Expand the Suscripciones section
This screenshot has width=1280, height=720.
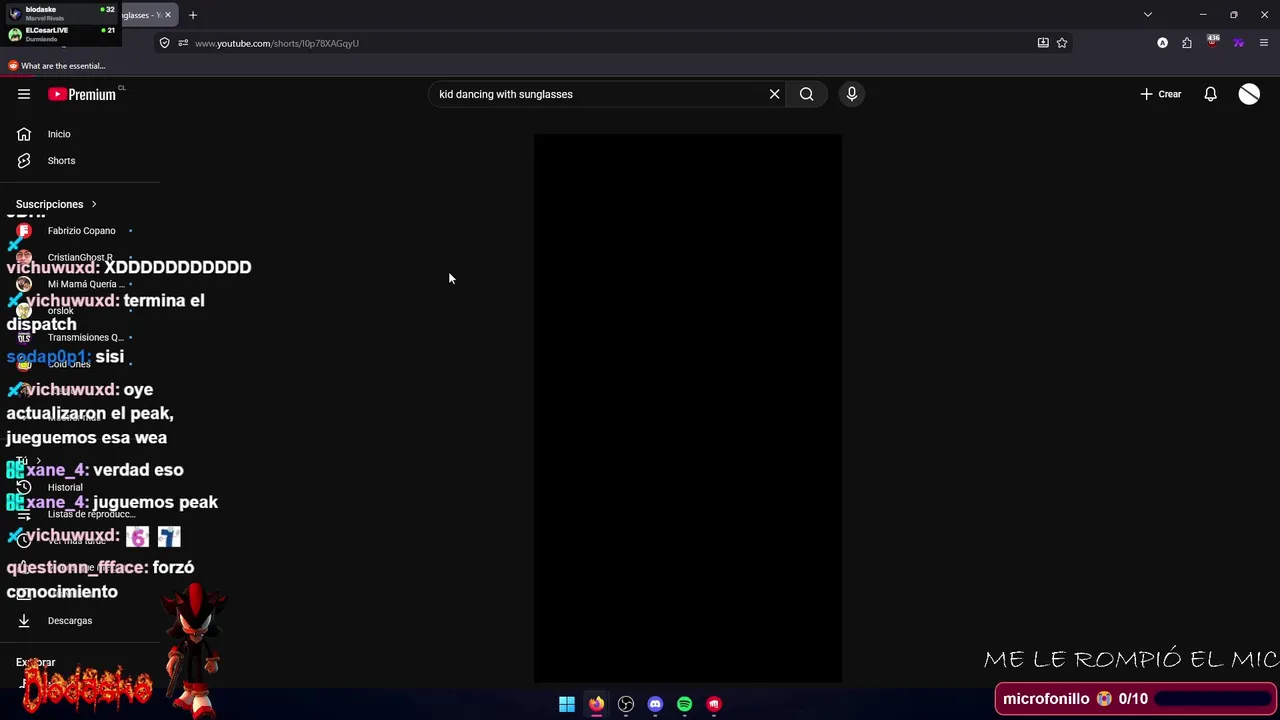(56, 204)
